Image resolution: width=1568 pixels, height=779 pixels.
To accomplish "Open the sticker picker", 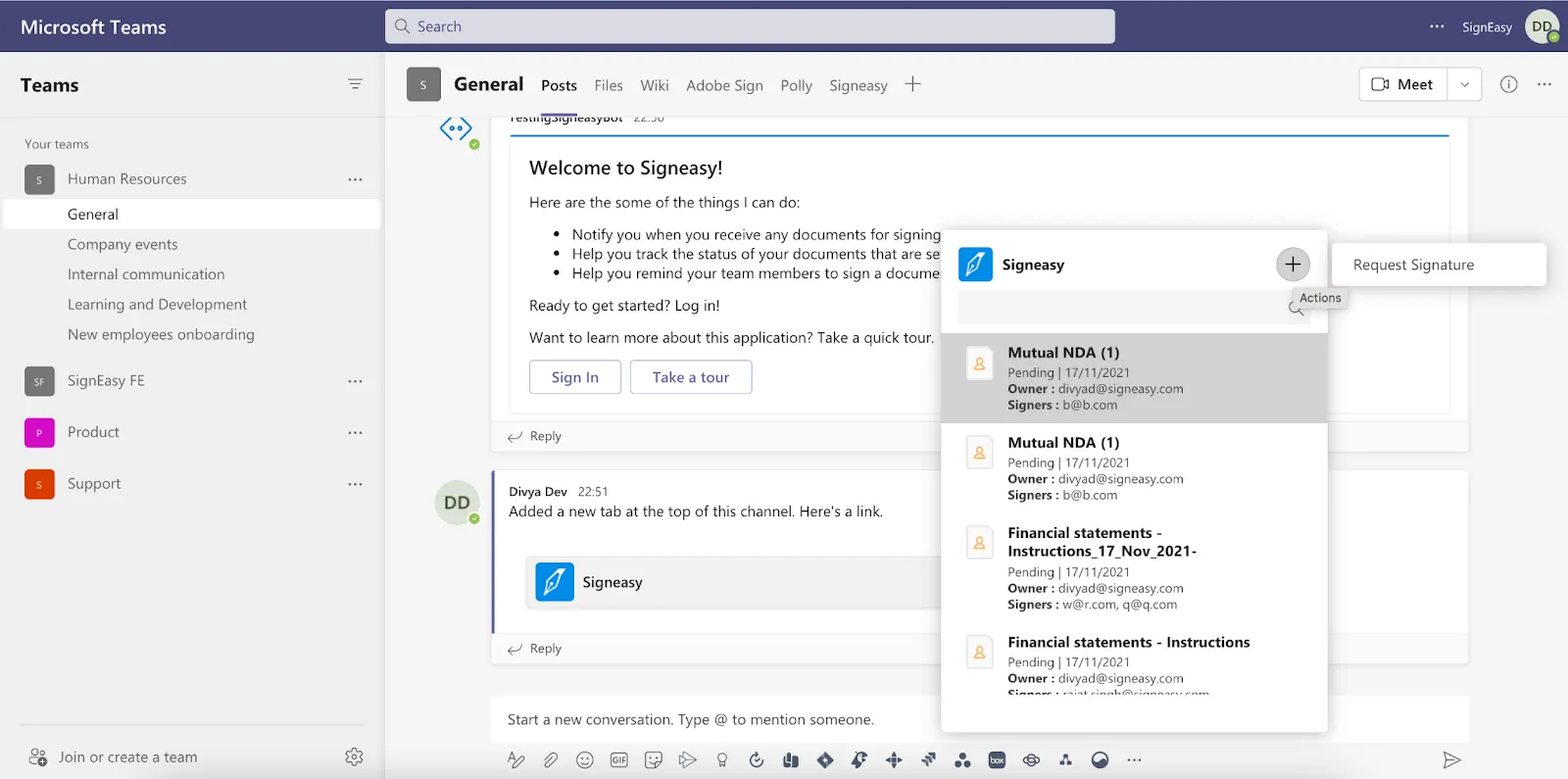I will (654, 760).
